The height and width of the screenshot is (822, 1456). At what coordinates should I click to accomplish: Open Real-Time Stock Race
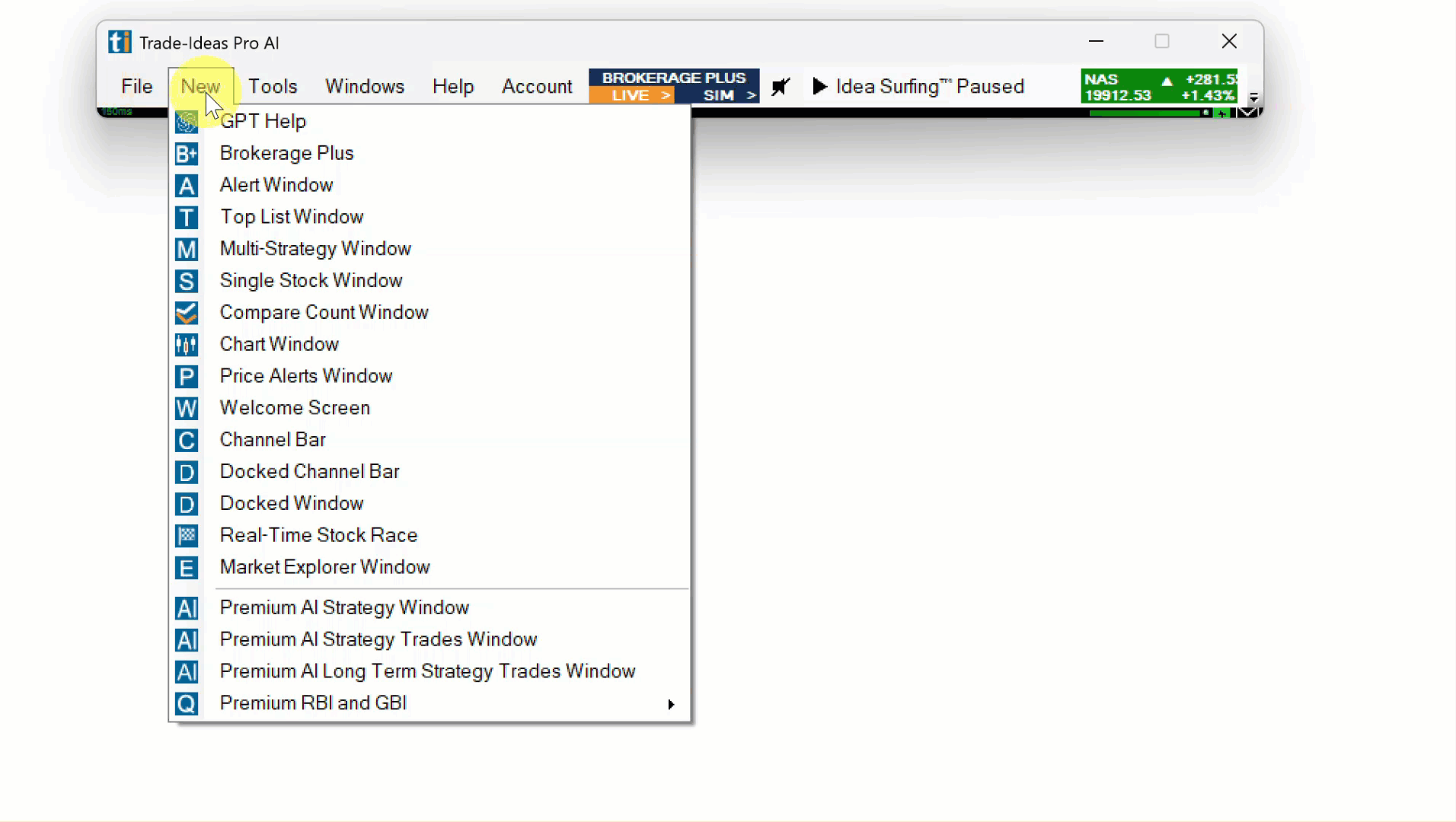pyautogui.click(x=429, y=536)
